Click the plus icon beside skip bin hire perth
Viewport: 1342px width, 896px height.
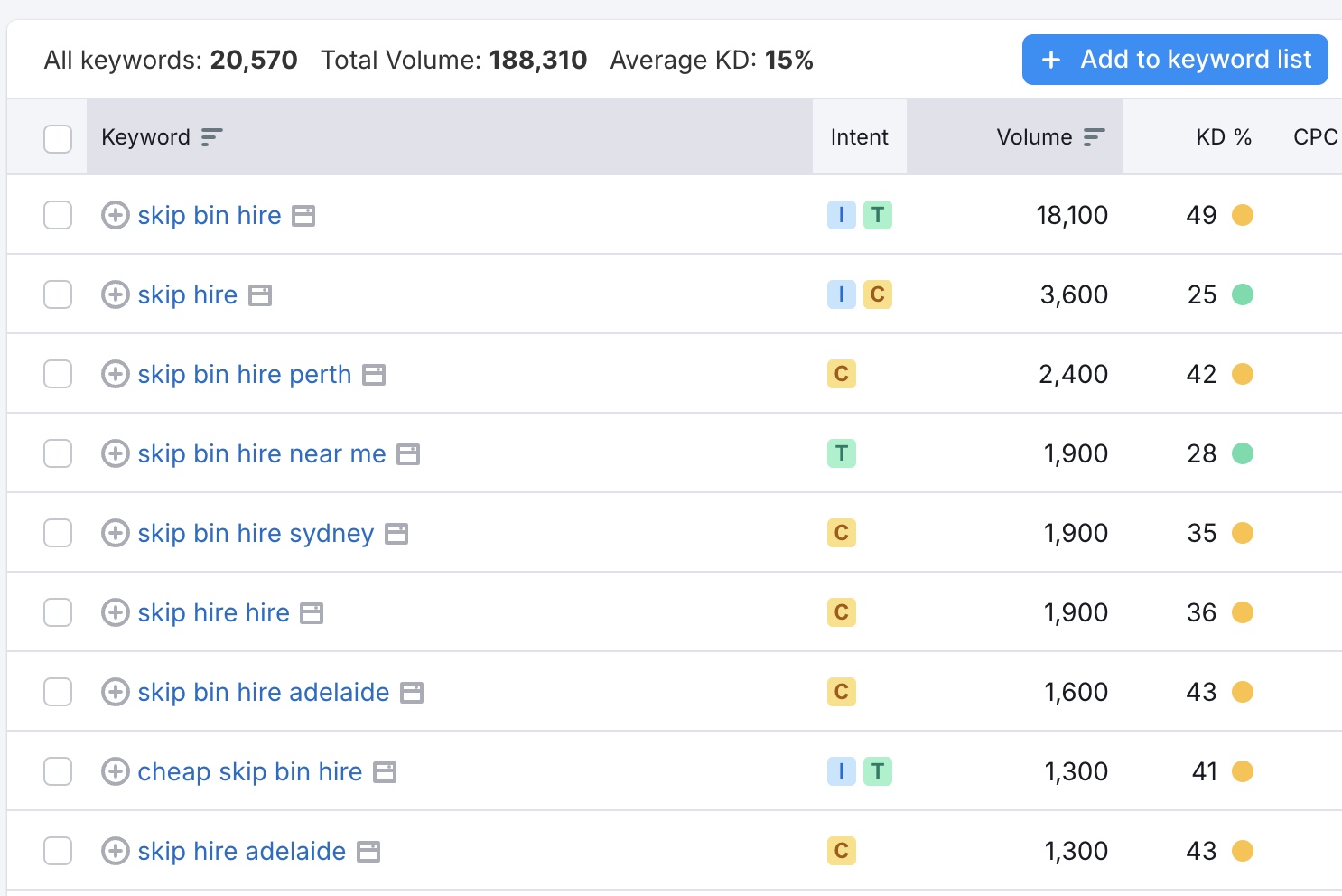115,374
